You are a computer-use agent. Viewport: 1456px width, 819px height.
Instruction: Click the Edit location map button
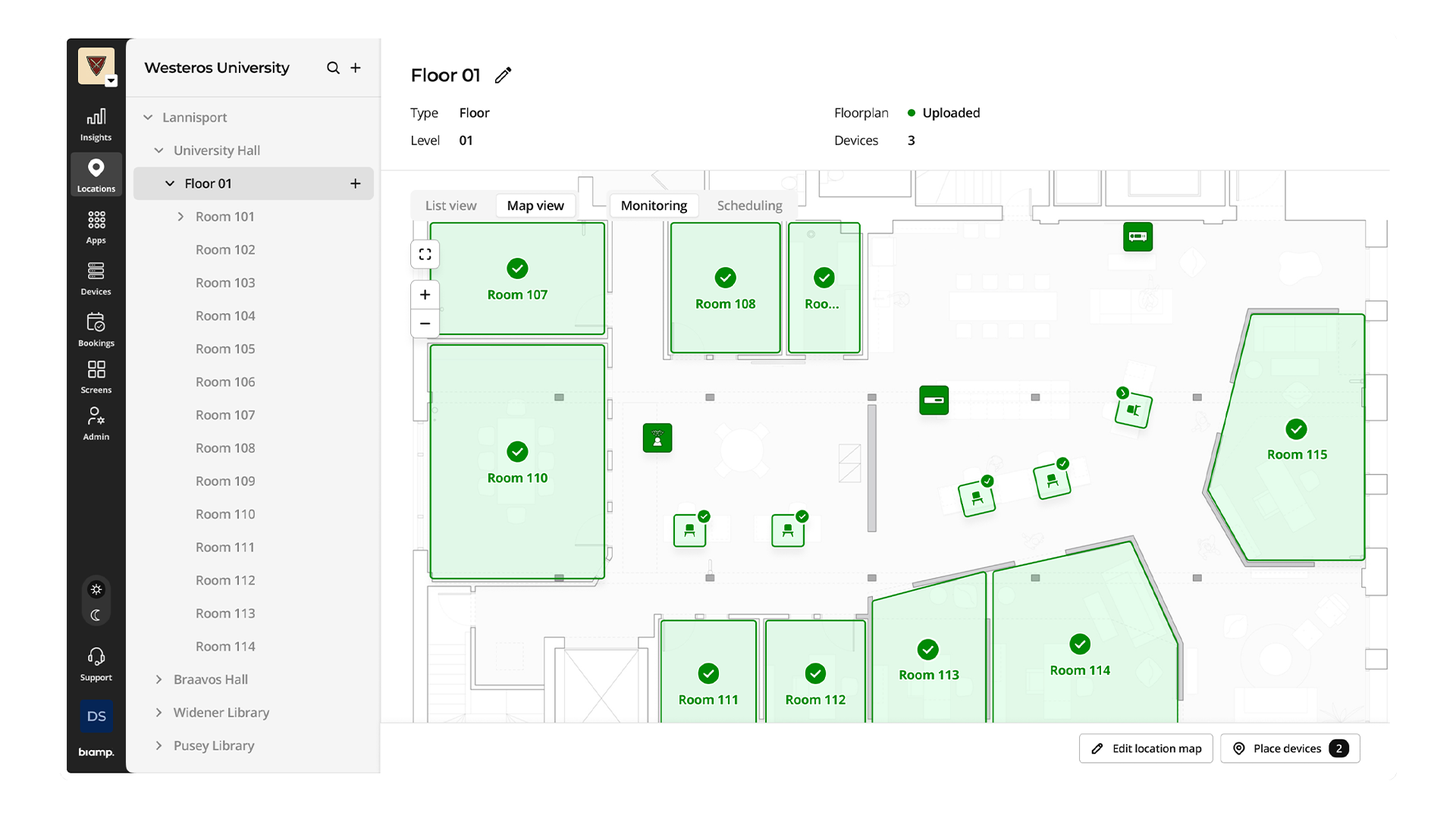[1146, 748]
